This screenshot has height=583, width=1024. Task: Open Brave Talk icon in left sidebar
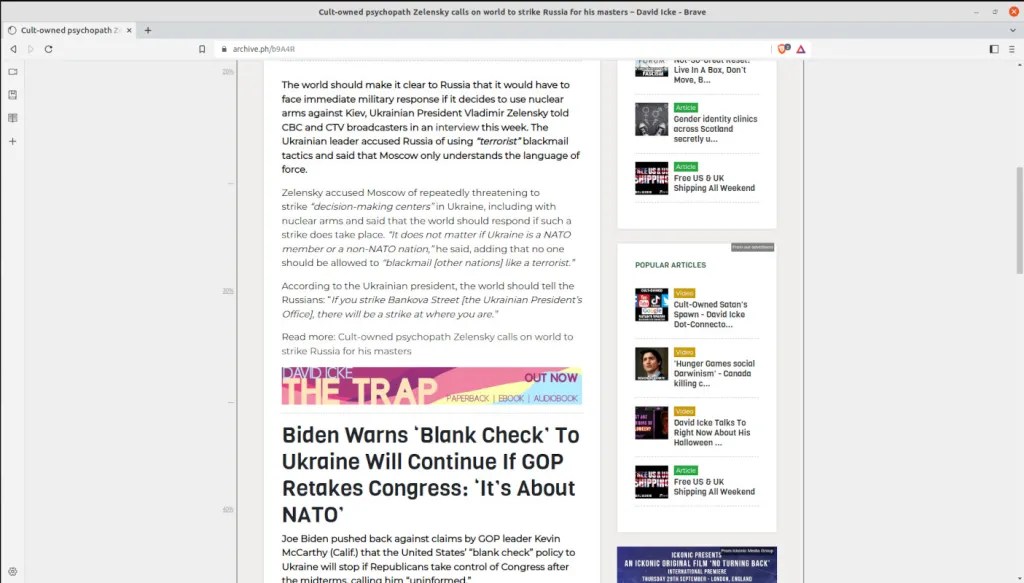click(x=12, y=72)
